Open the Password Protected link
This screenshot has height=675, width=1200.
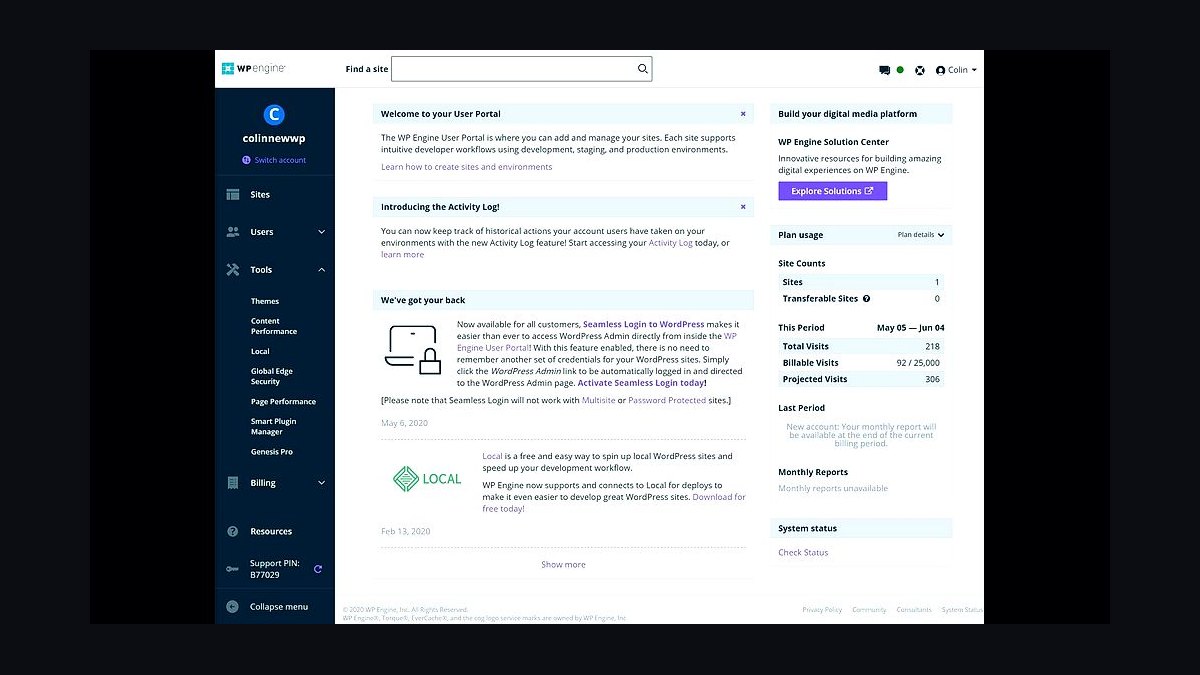point(667,400)
